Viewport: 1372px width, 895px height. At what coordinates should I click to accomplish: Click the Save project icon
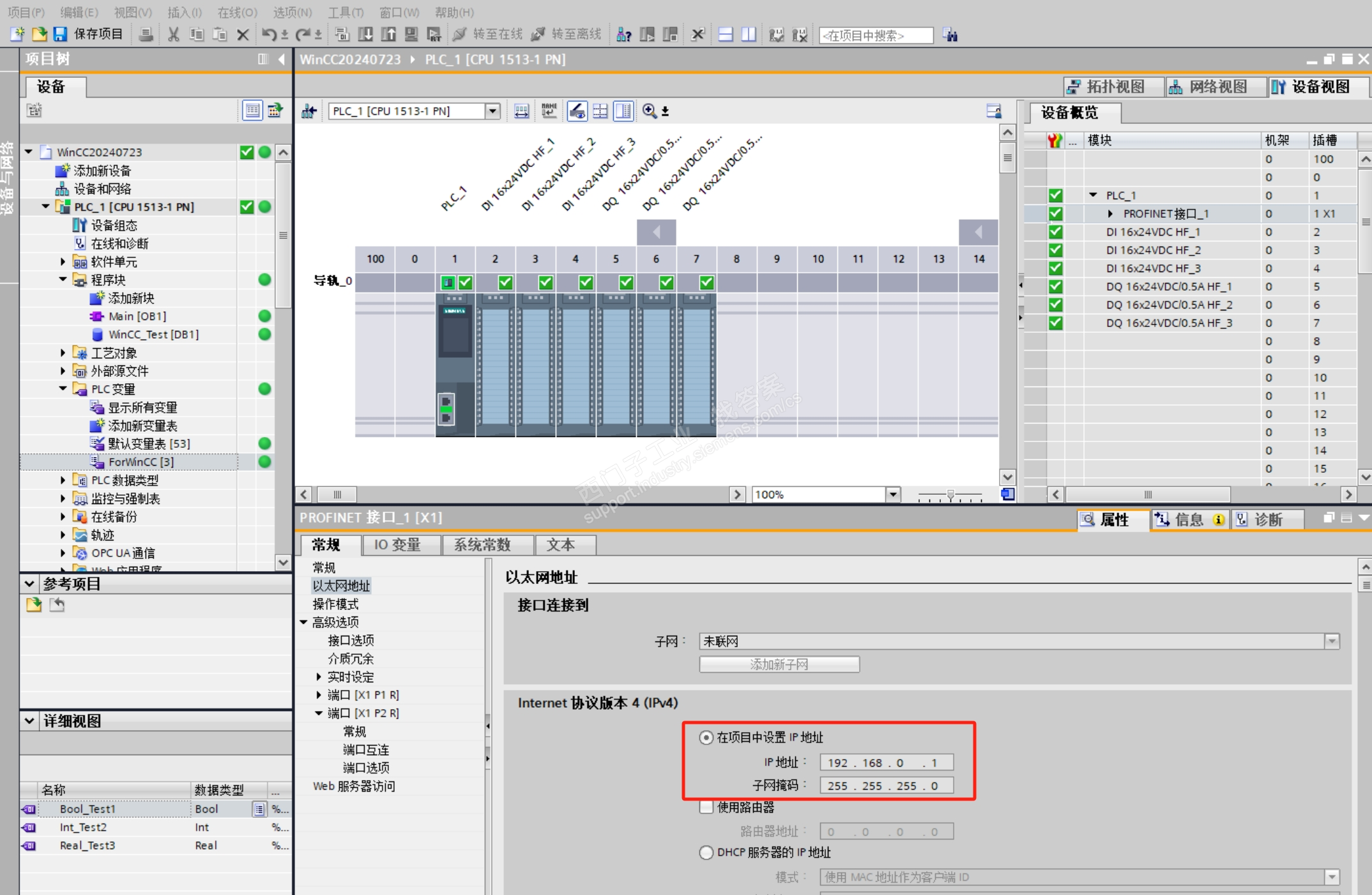pos(61,34)
